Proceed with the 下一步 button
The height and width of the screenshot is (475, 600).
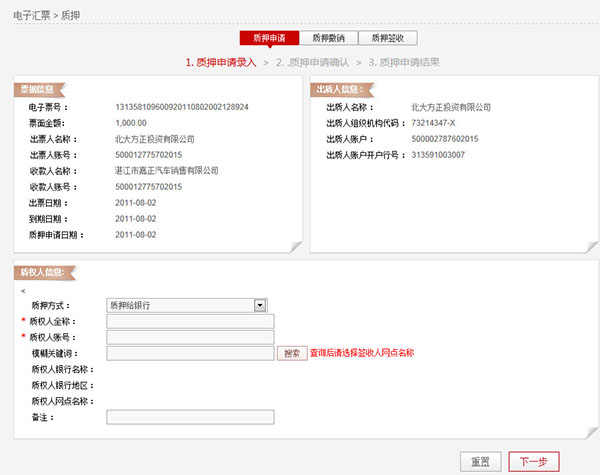[534, 461]
